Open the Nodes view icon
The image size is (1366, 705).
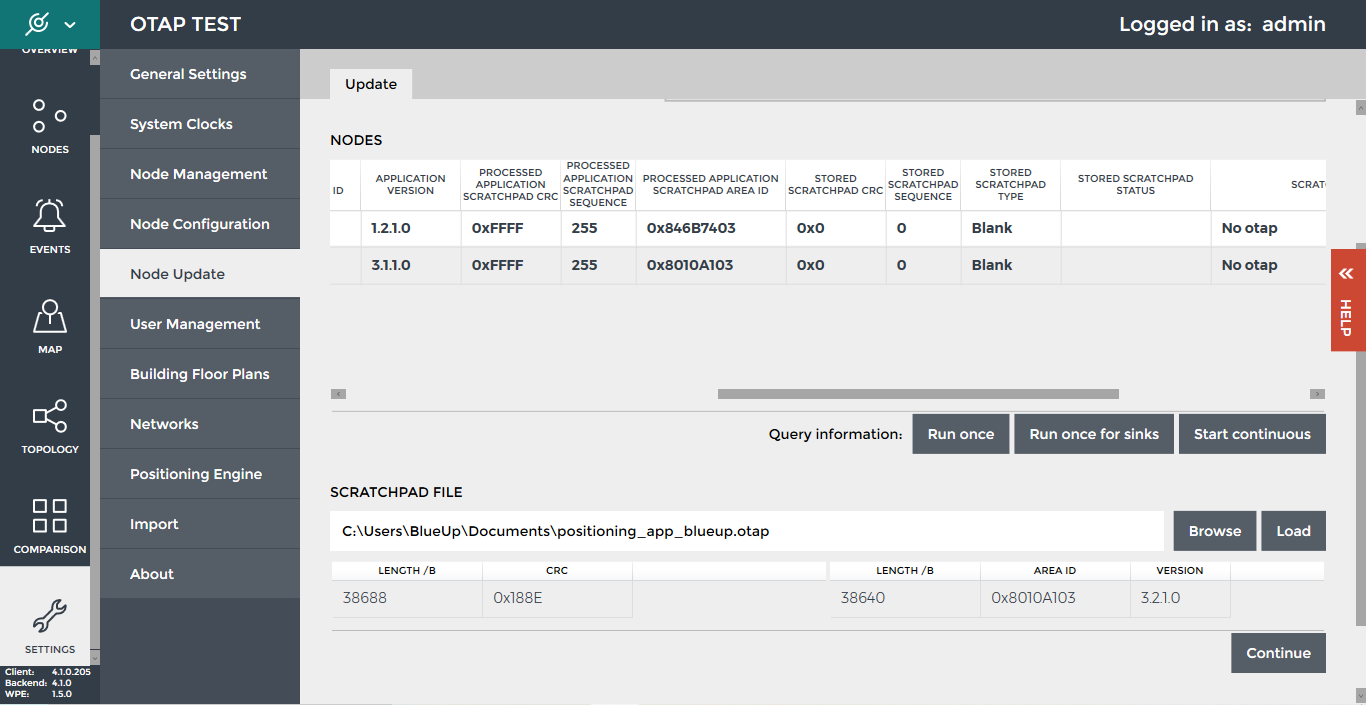tap(49, 116)
